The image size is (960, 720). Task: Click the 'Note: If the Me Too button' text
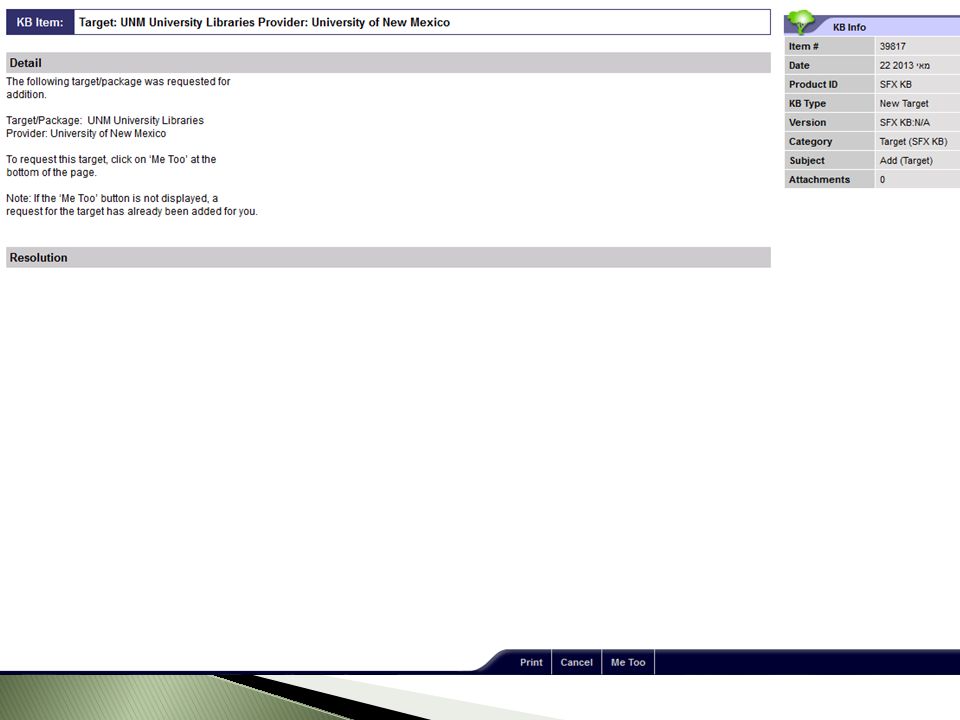[132, 204]
